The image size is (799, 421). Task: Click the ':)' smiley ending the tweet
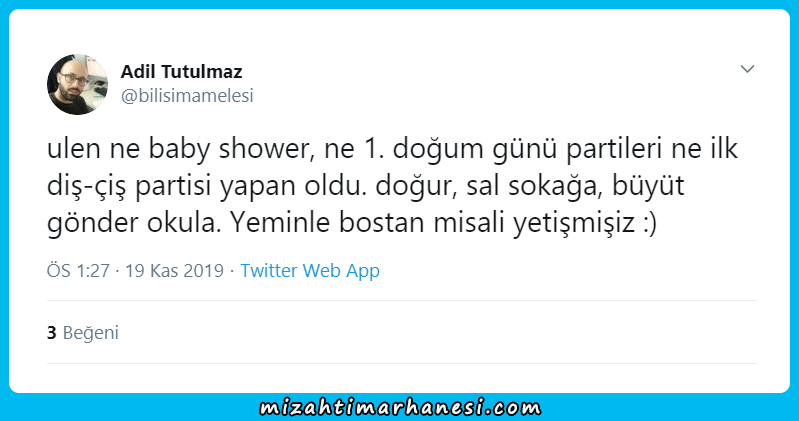click(650, 223)
